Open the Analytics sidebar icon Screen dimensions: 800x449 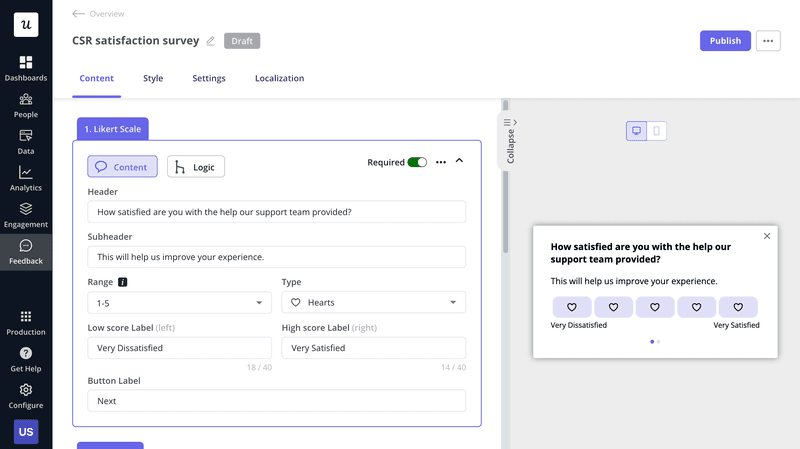pos(26,178)
